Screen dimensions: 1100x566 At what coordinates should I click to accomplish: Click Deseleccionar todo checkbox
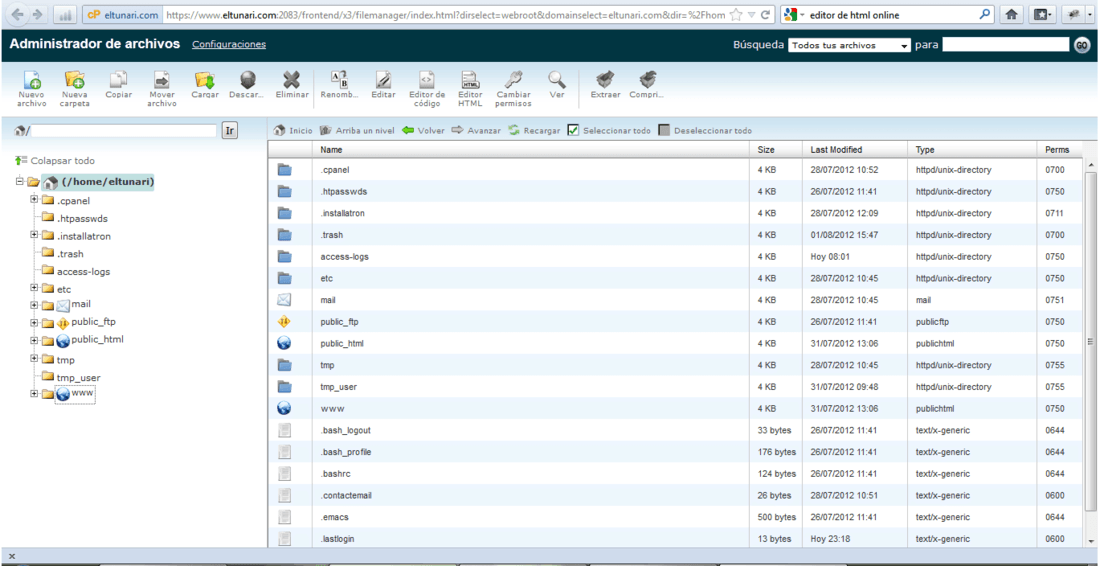664,130
